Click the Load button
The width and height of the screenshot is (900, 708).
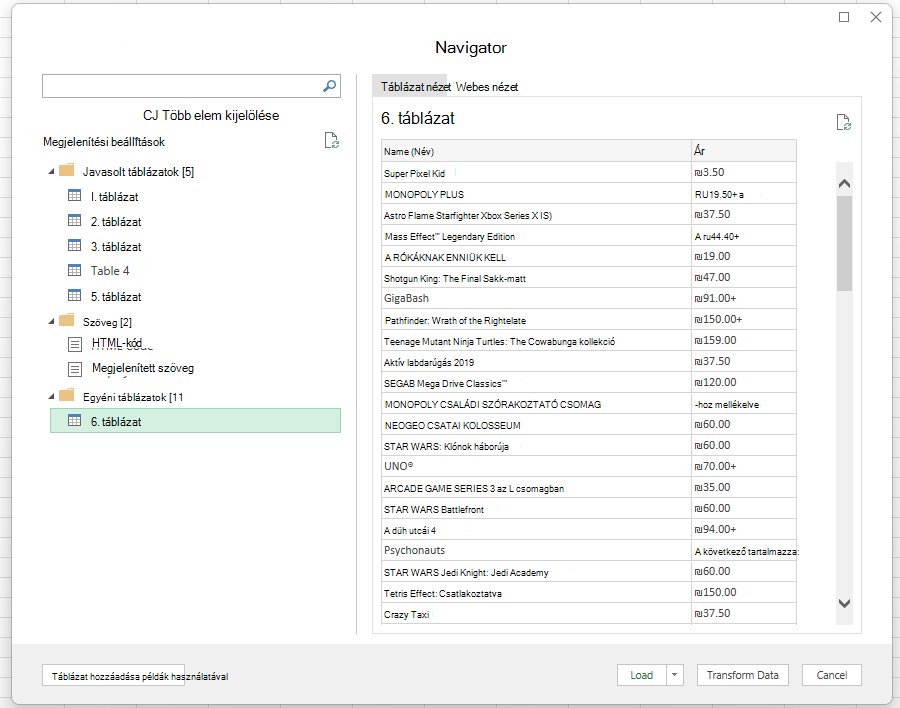[642, 675]
